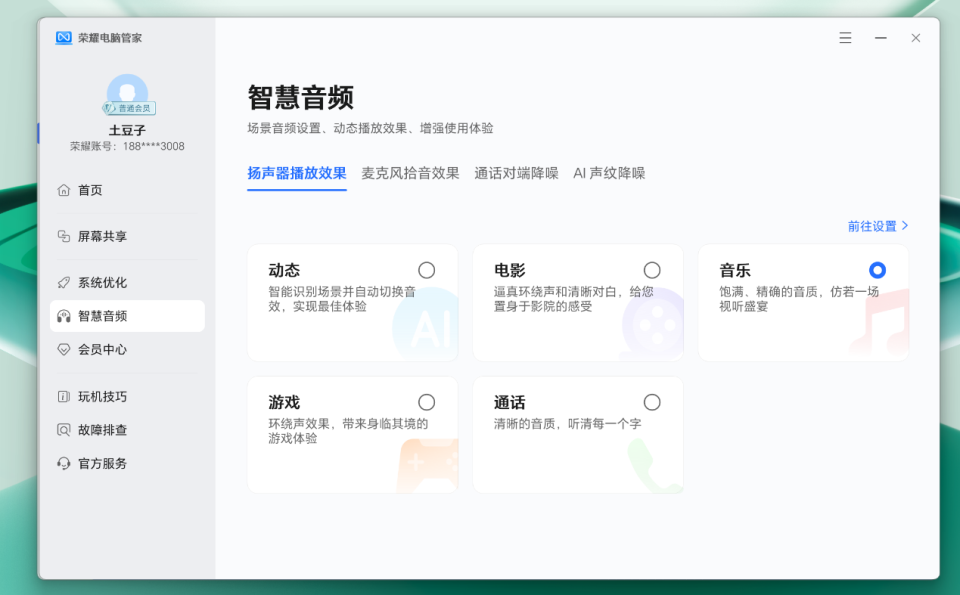Image resolution: width=960 pixels, height=595 pixels.
Task: Open 智慧音频 in the sidebar
Action: (x=127, y=316)
